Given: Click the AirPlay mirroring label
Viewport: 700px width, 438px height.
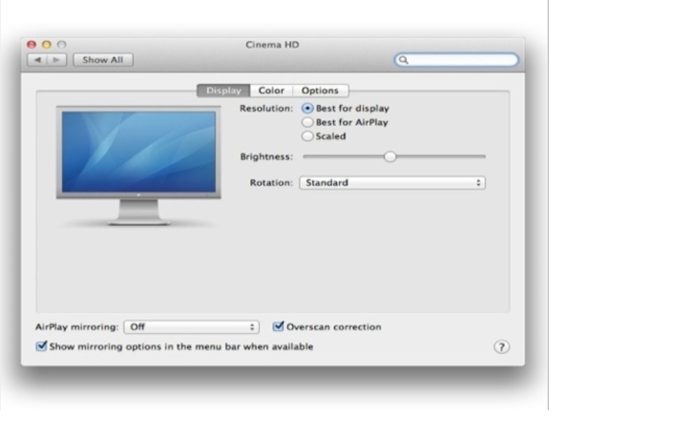Looking at the screenshot, I should point(77,327).
